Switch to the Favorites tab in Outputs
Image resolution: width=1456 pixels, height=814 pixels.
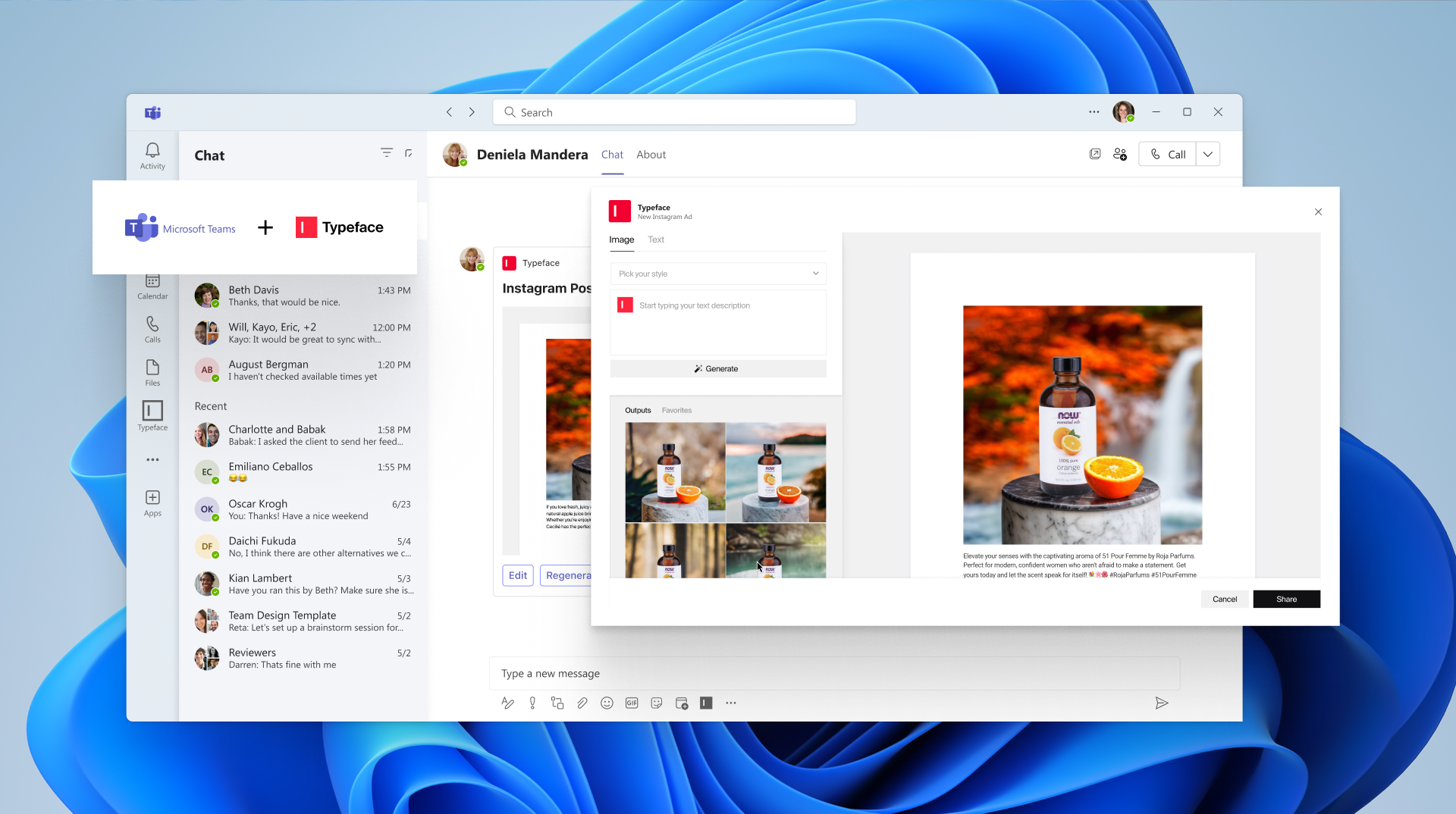click(676, 410)
